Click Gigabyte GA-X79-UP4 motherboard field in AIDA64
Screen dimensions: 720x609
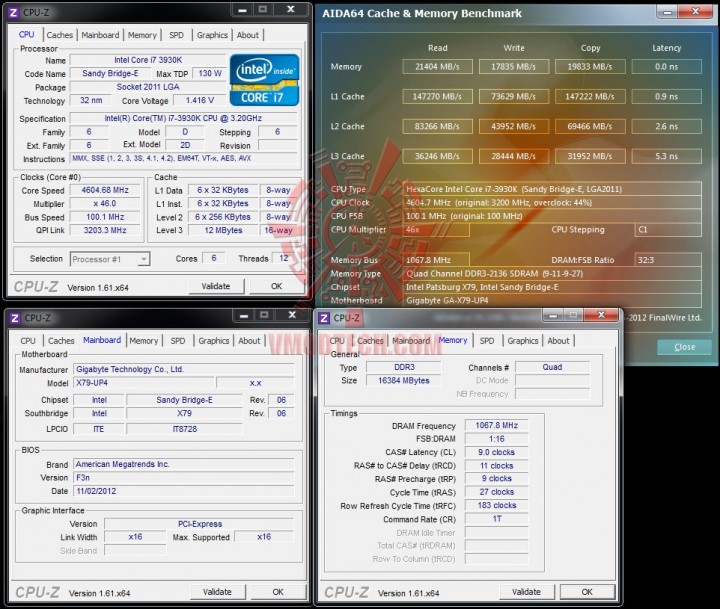click(552, 300)
